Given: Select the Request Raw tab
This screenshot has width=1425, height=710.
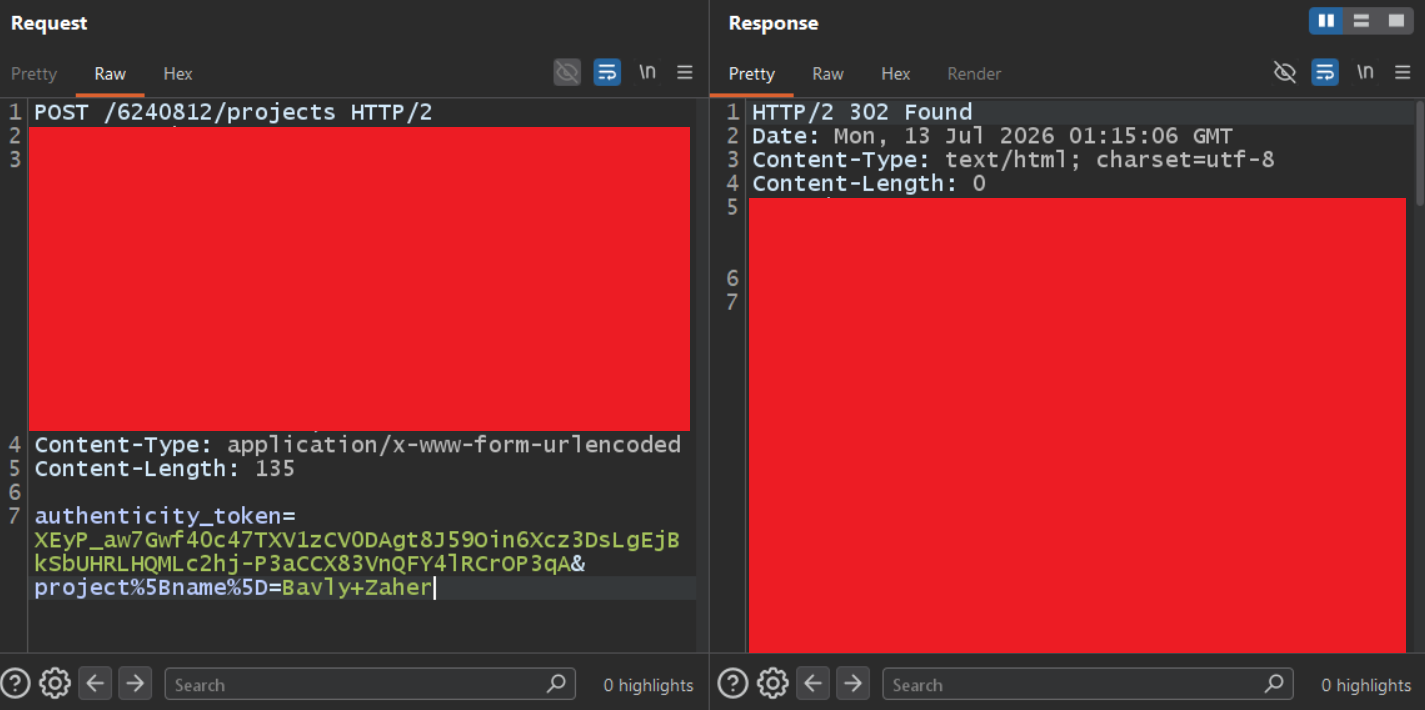Looking at the screenshot, I should coord(110,73).
